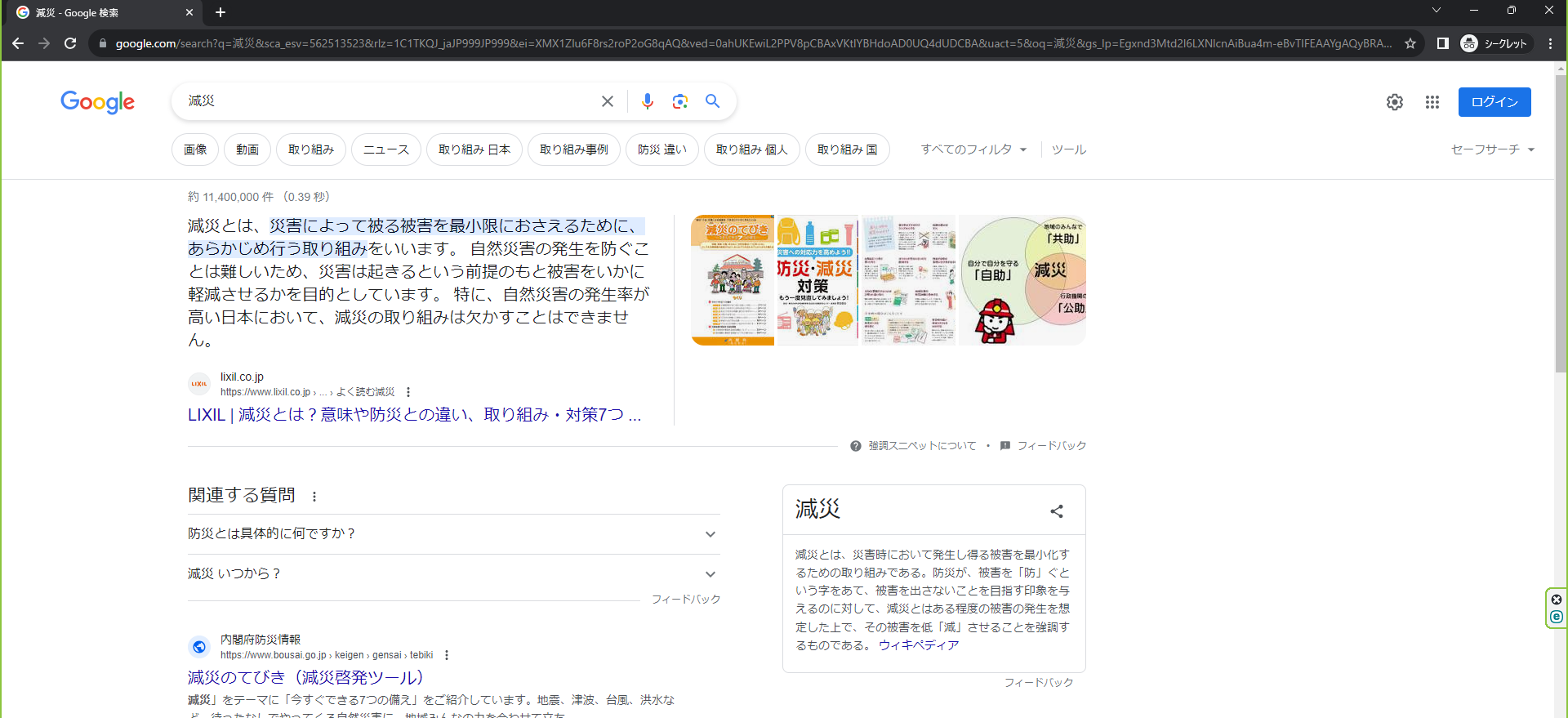Screen dimensions: 1568x718
Task: Open options dots beside bousai.go.jp URL
Action: point(447,655)
